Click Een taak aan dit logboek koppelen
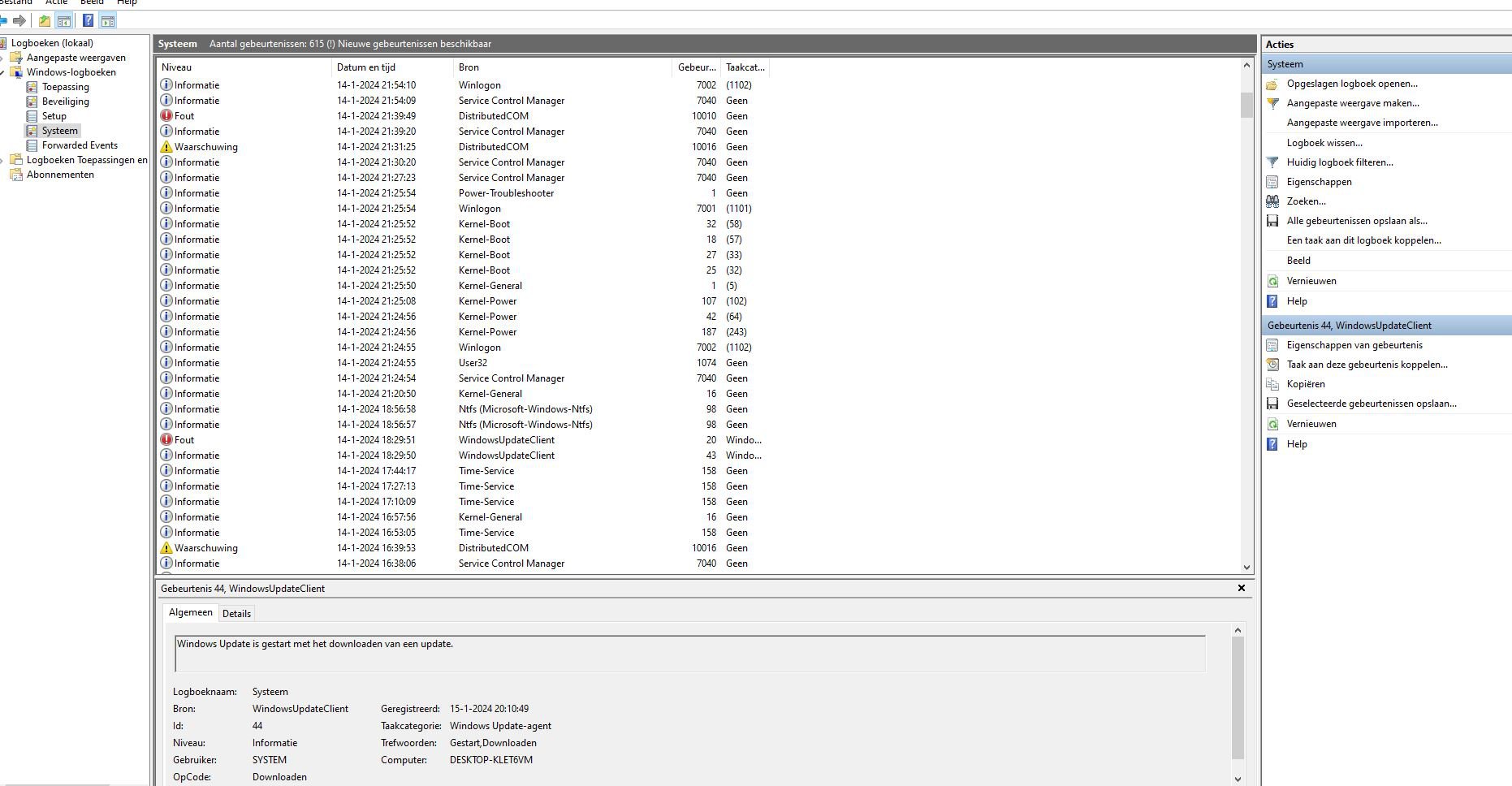This screenshot has width=1512, height=786. tap(1363, 240)
